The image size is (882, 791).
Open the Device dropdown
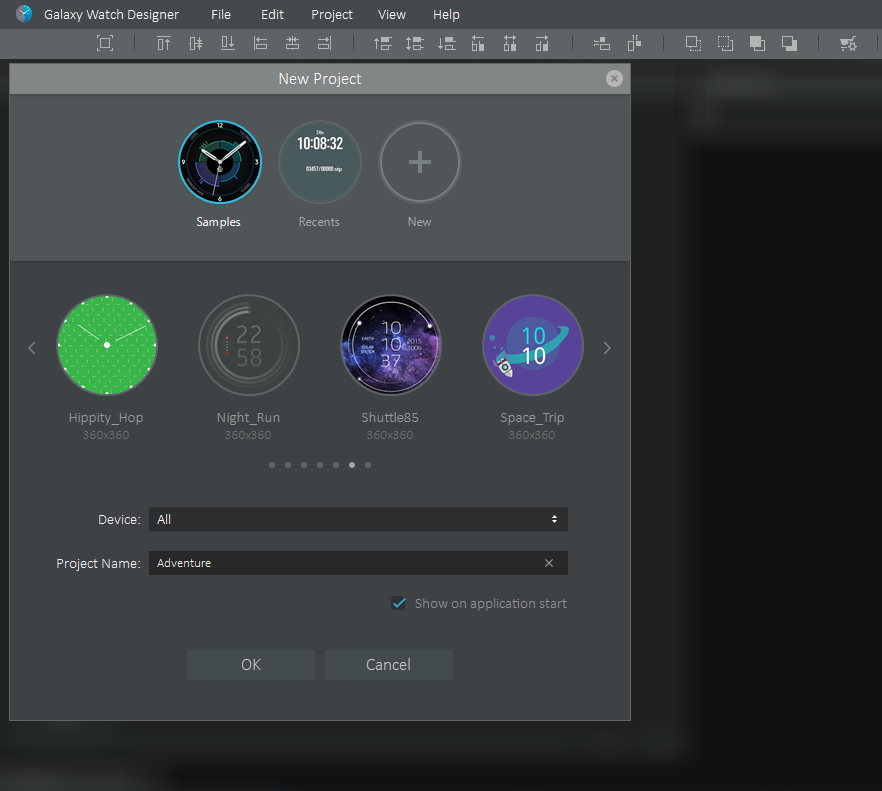coord(358,519)
